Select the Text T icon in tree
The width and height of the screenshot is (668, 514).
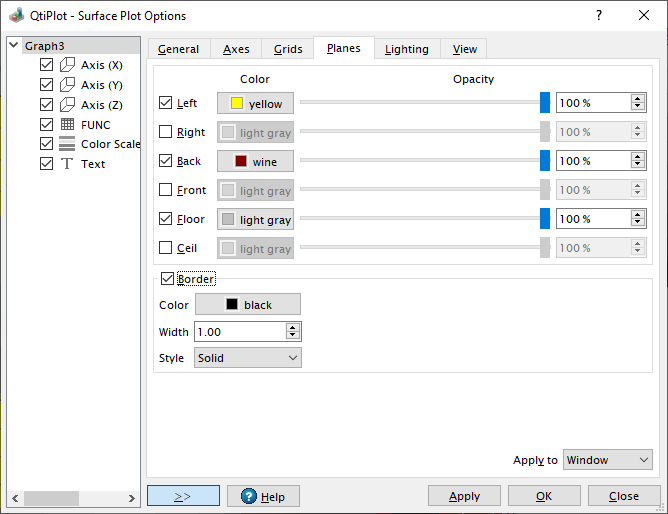pos(67,164)
